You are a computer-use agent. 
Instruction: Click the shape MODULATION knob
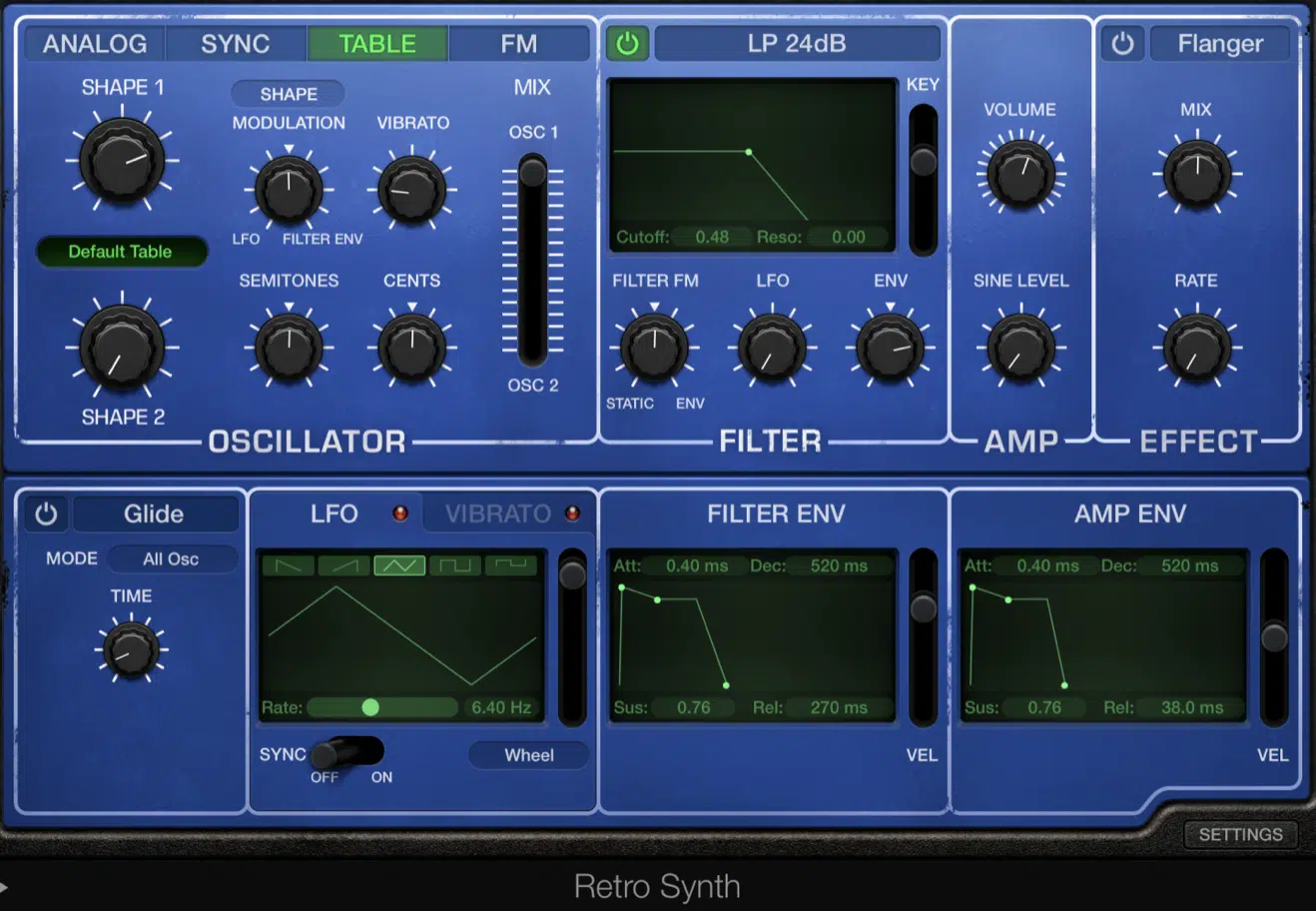[289, 190]
